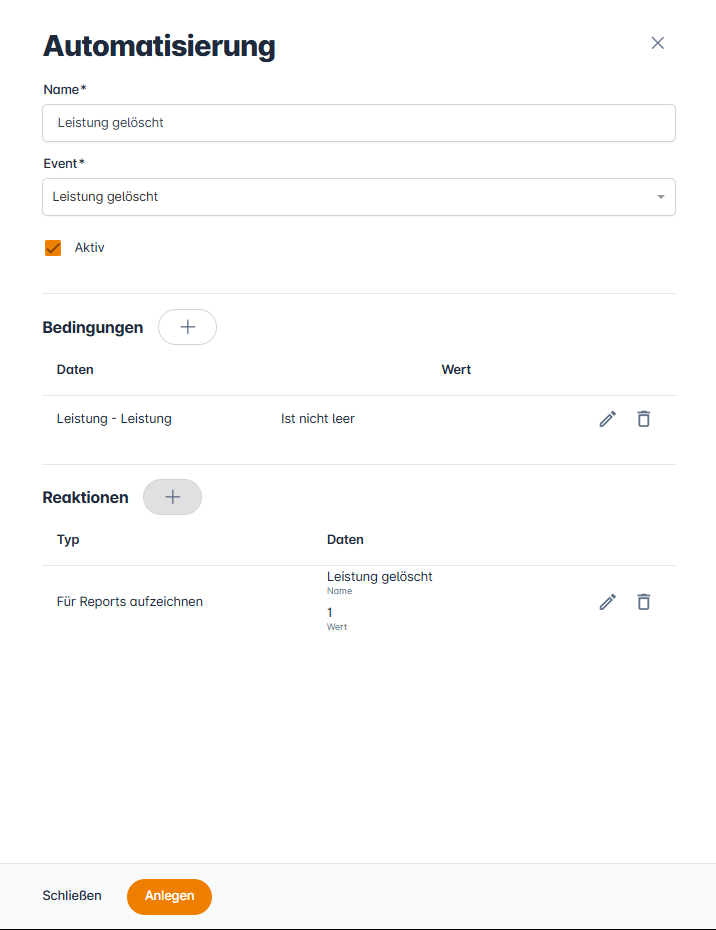Select the Leistung - Leistung condition row
Viewport: 716px width, 930px height.
(114, 419)
